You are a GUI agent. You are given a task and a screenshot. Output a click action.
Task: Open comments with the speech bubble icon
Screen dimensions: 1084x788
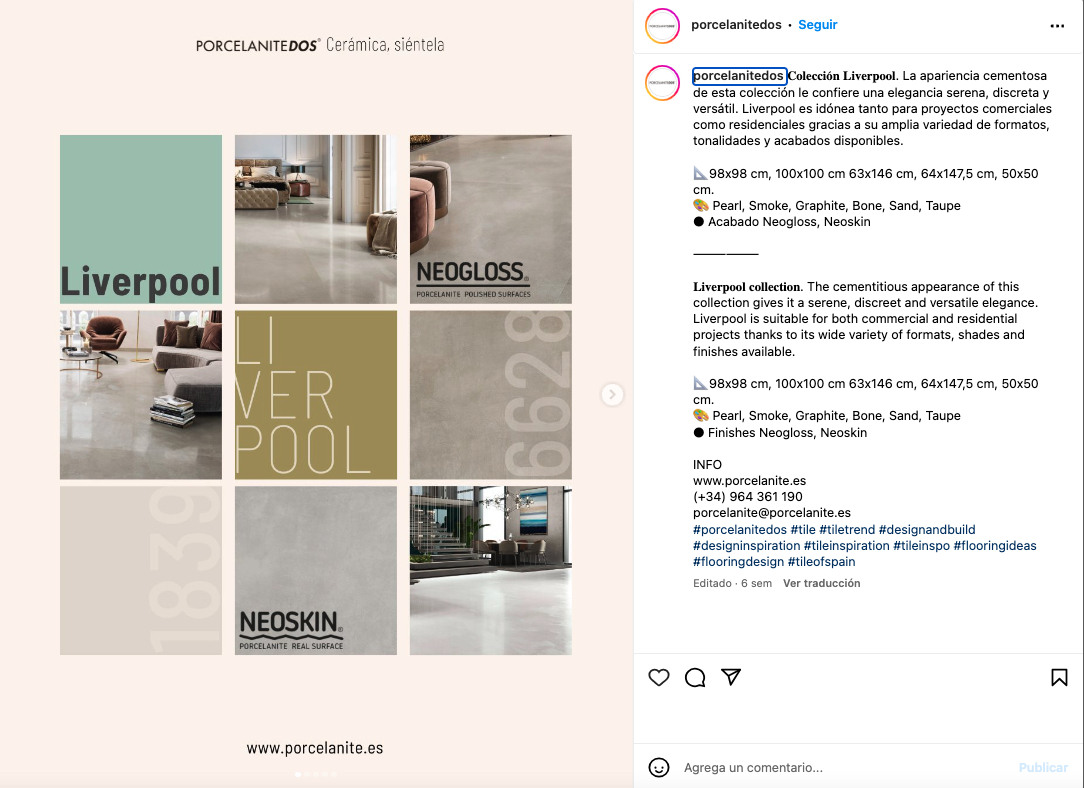point(695,677)
